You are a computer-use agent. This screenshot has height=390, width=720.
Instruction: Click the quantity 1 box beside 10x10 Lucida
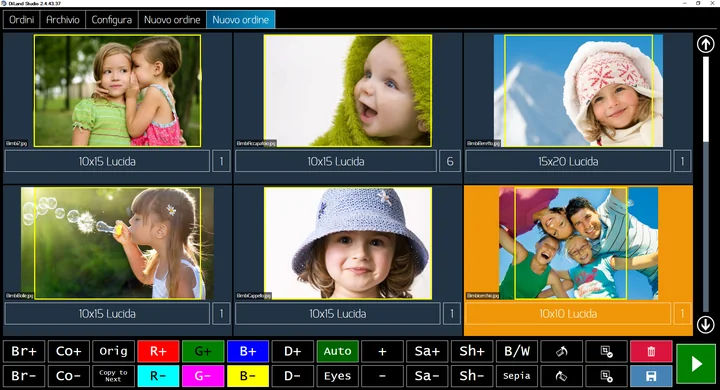(682, 314)
